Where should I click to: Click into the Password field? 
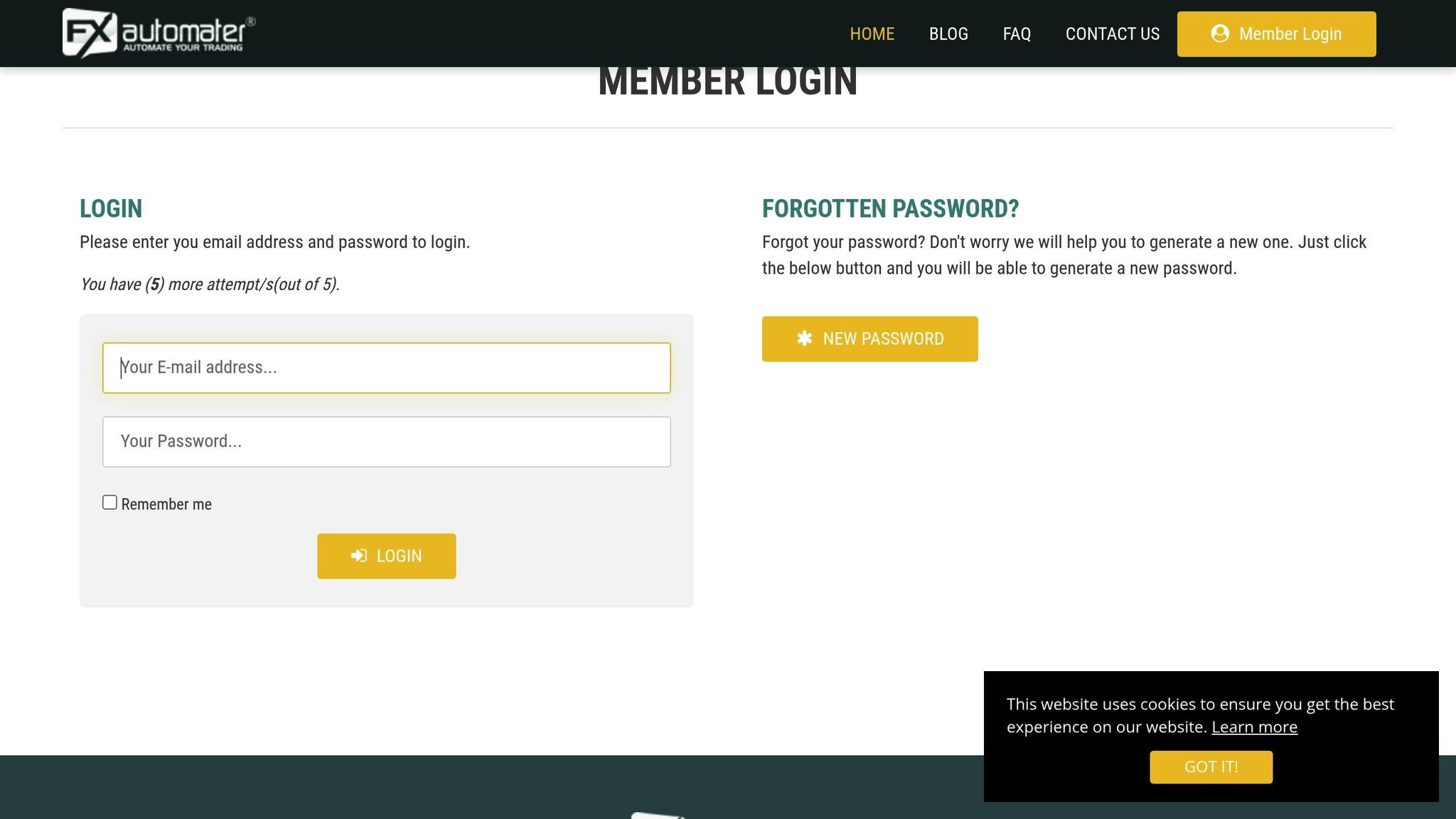click(x=386, y=441)
